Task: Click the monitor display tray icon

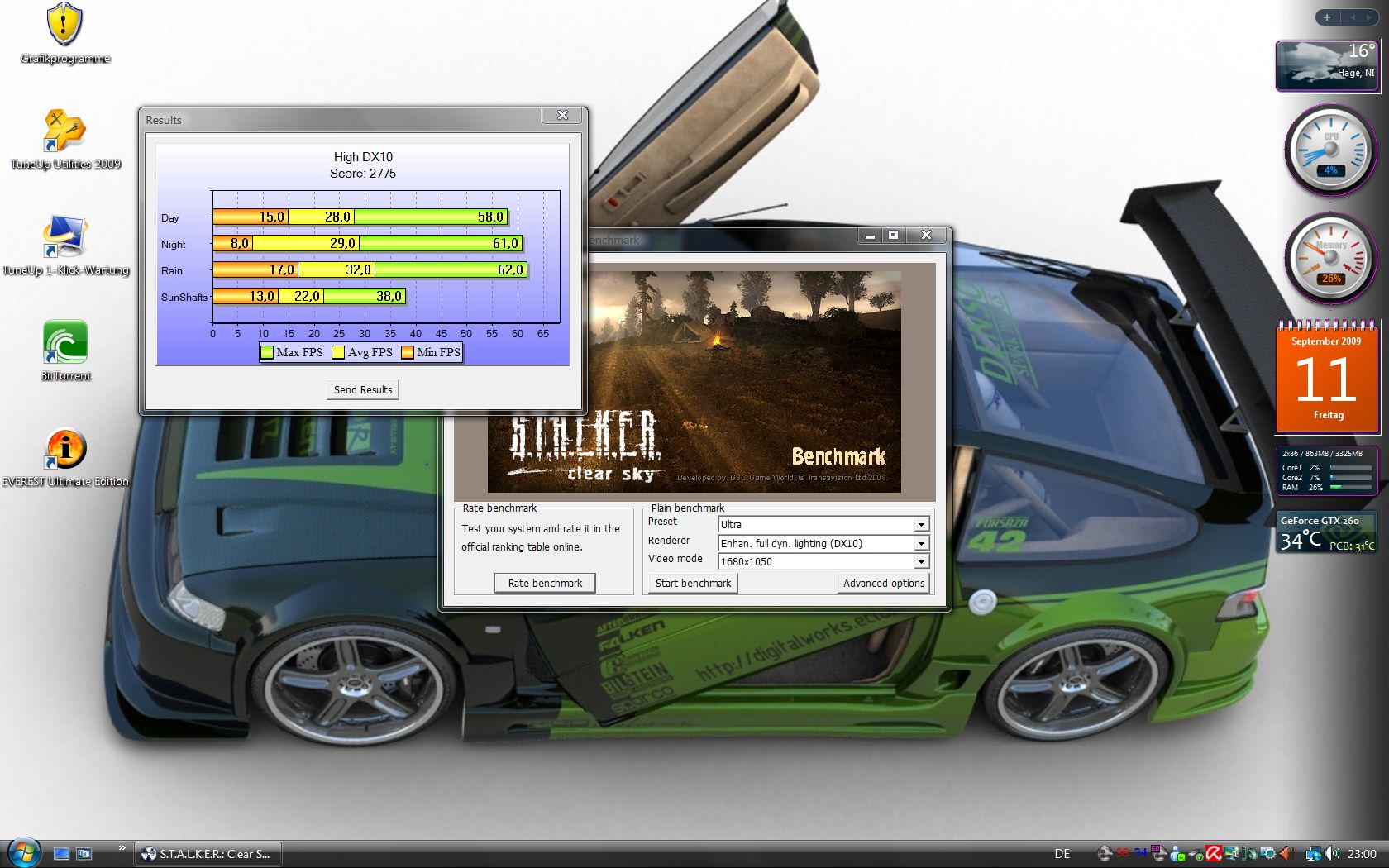Action: (1232, 854)
